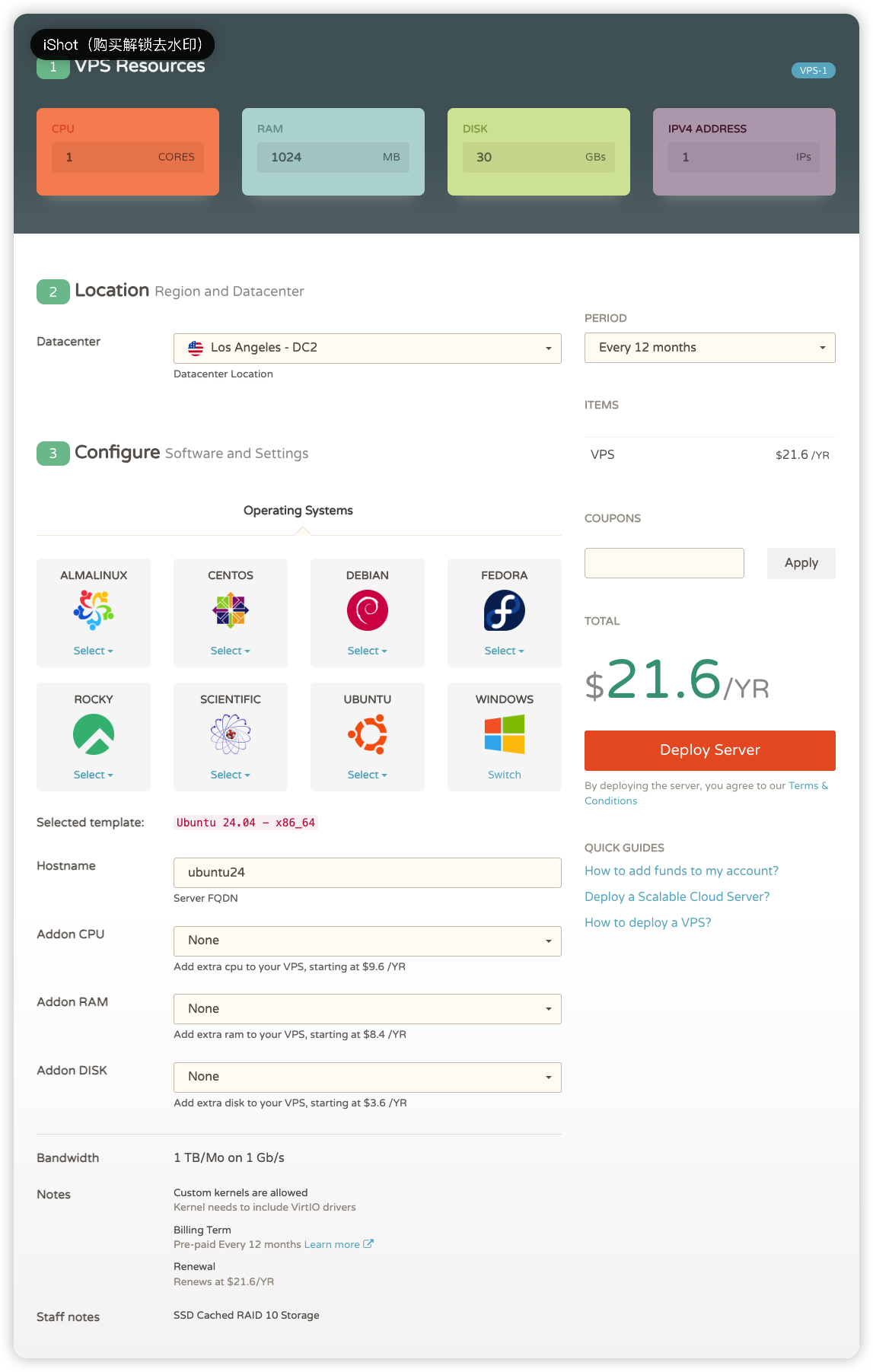Select the Debian swirl logo
The image size is (873, 1372).
368,610
